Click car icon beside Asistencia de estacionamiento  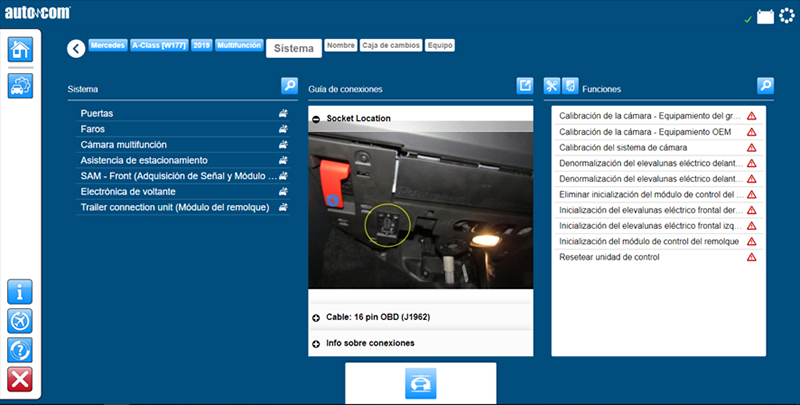click(x=283, y=160)
